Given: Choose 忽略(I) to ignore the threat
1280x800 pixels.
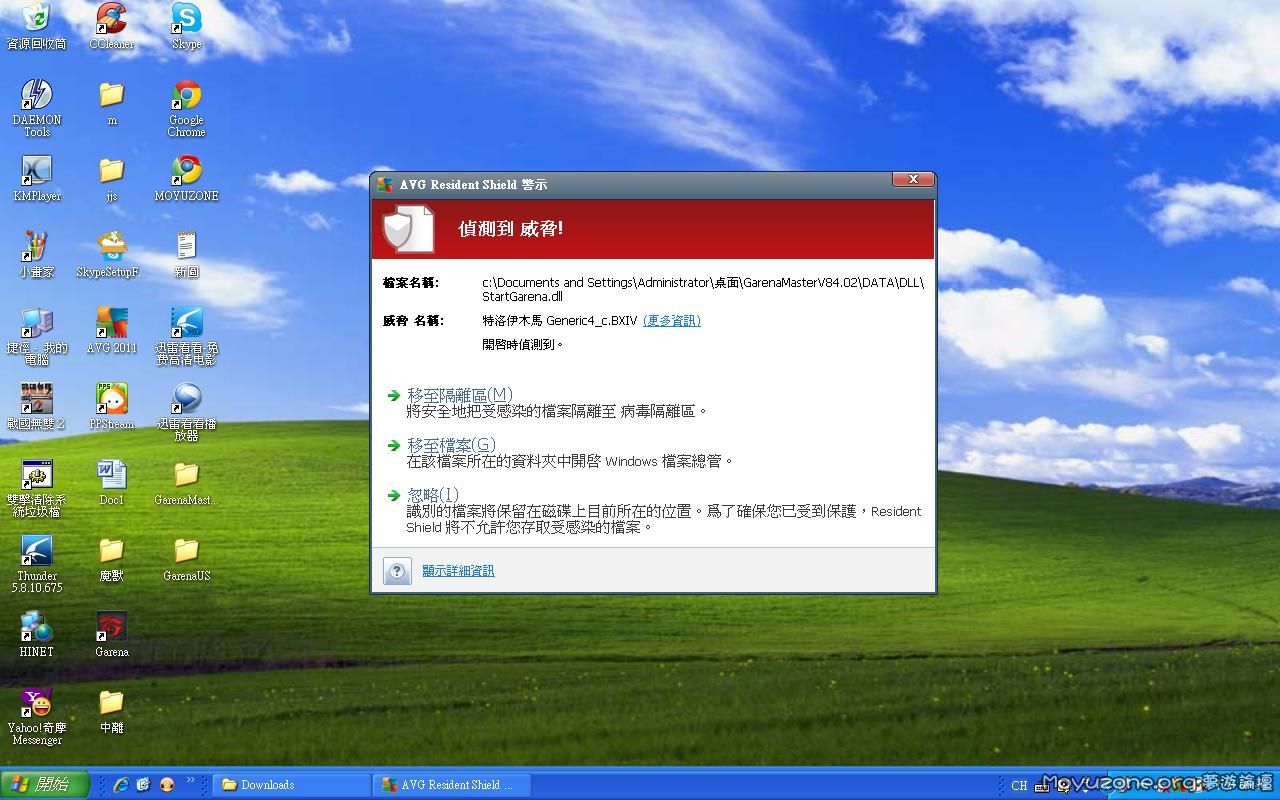Looking at the screenshot, I should coord(433,495).
